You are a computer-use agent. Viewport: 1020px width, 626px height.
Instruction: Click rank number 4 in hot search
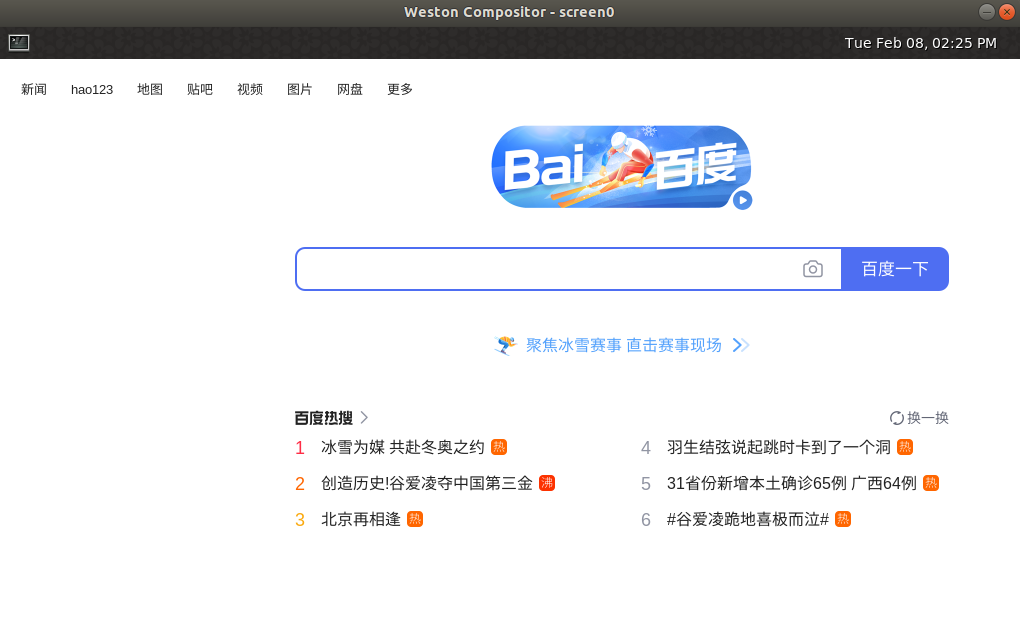[x=646, y=448]
